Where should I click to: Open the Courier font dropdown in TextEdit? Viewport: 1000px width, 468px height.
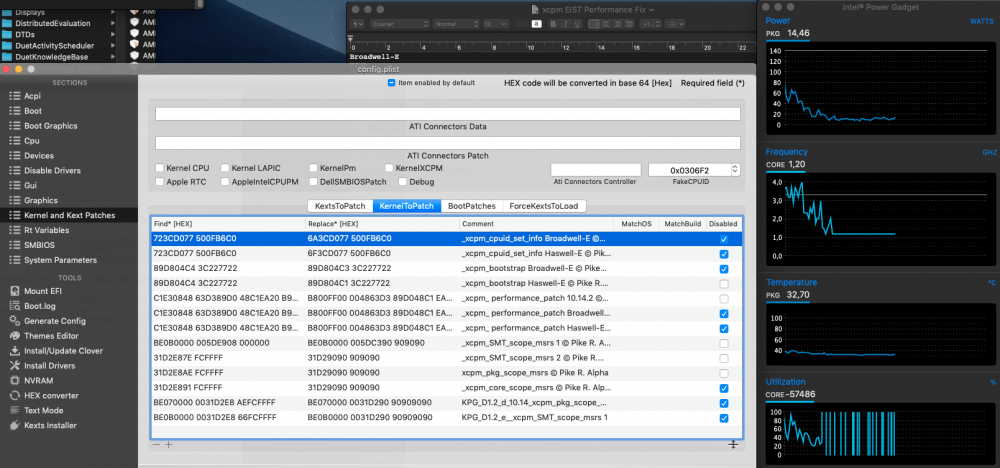click(400, 24)
